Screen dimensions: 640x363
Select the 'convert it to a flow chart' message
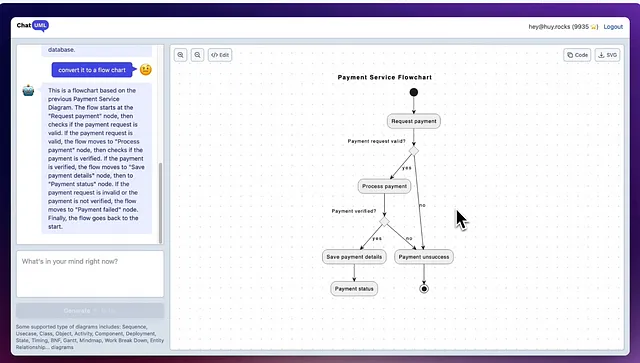point(92,70)
